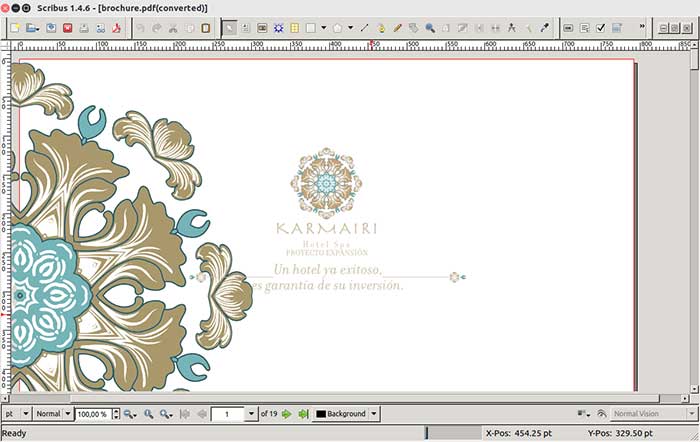The image size is (700, 442).
Task: Export with the Save as PDF icon
Action: (117, 28)
